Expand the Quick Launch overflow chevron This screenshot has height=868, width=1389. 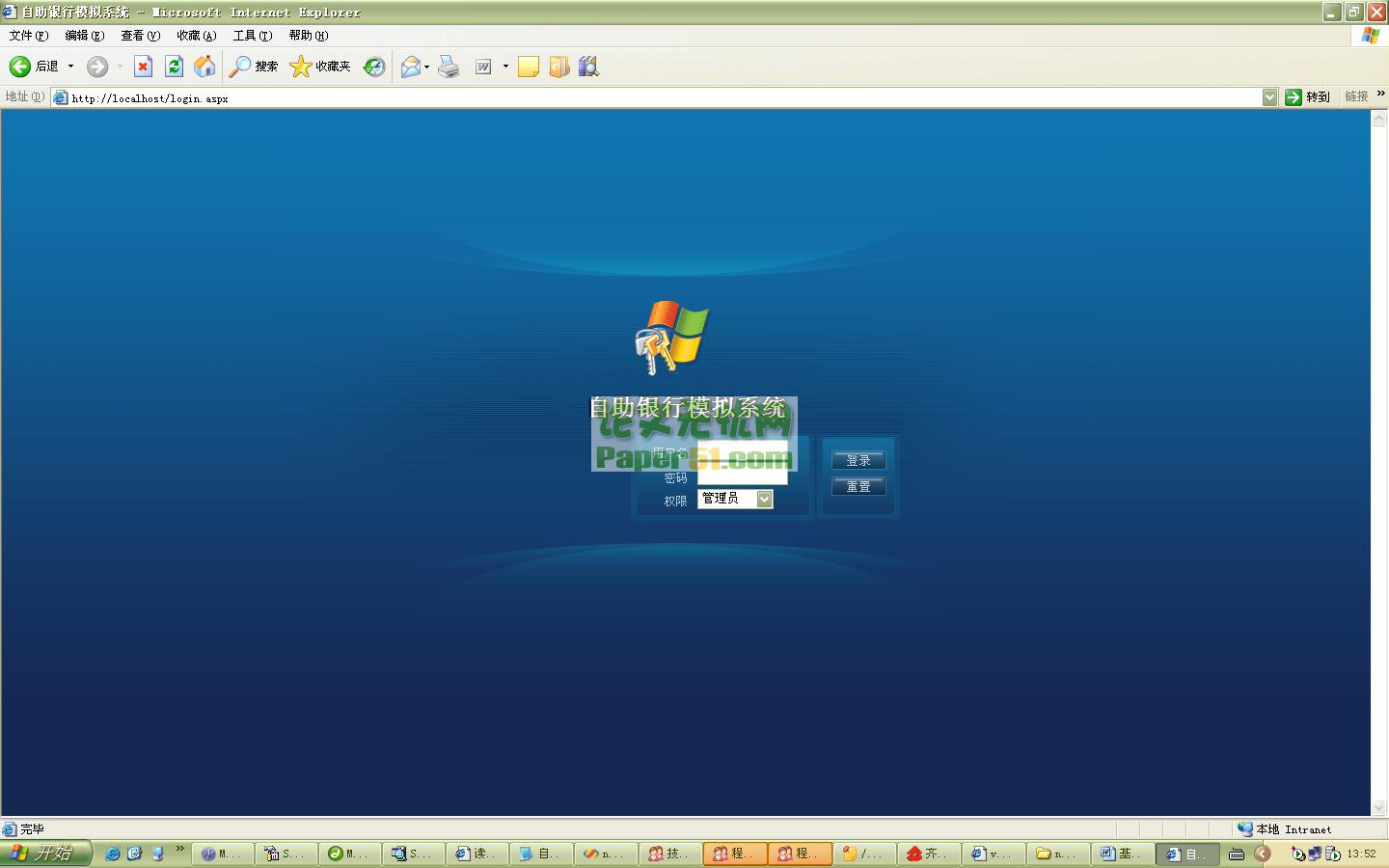pyautogui.click(x=179, y=849)
